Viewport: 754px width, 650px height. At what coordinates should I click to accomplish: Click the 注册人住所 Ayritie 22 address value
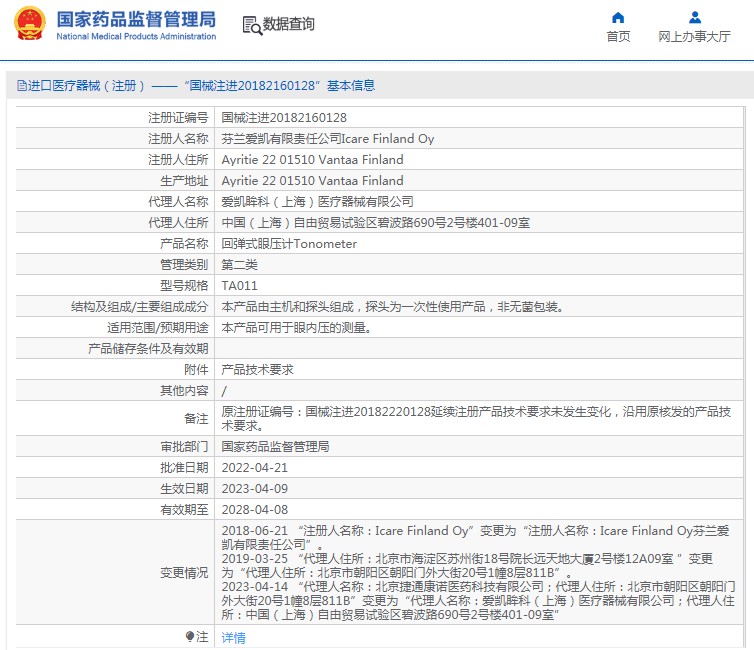[312, 160]
